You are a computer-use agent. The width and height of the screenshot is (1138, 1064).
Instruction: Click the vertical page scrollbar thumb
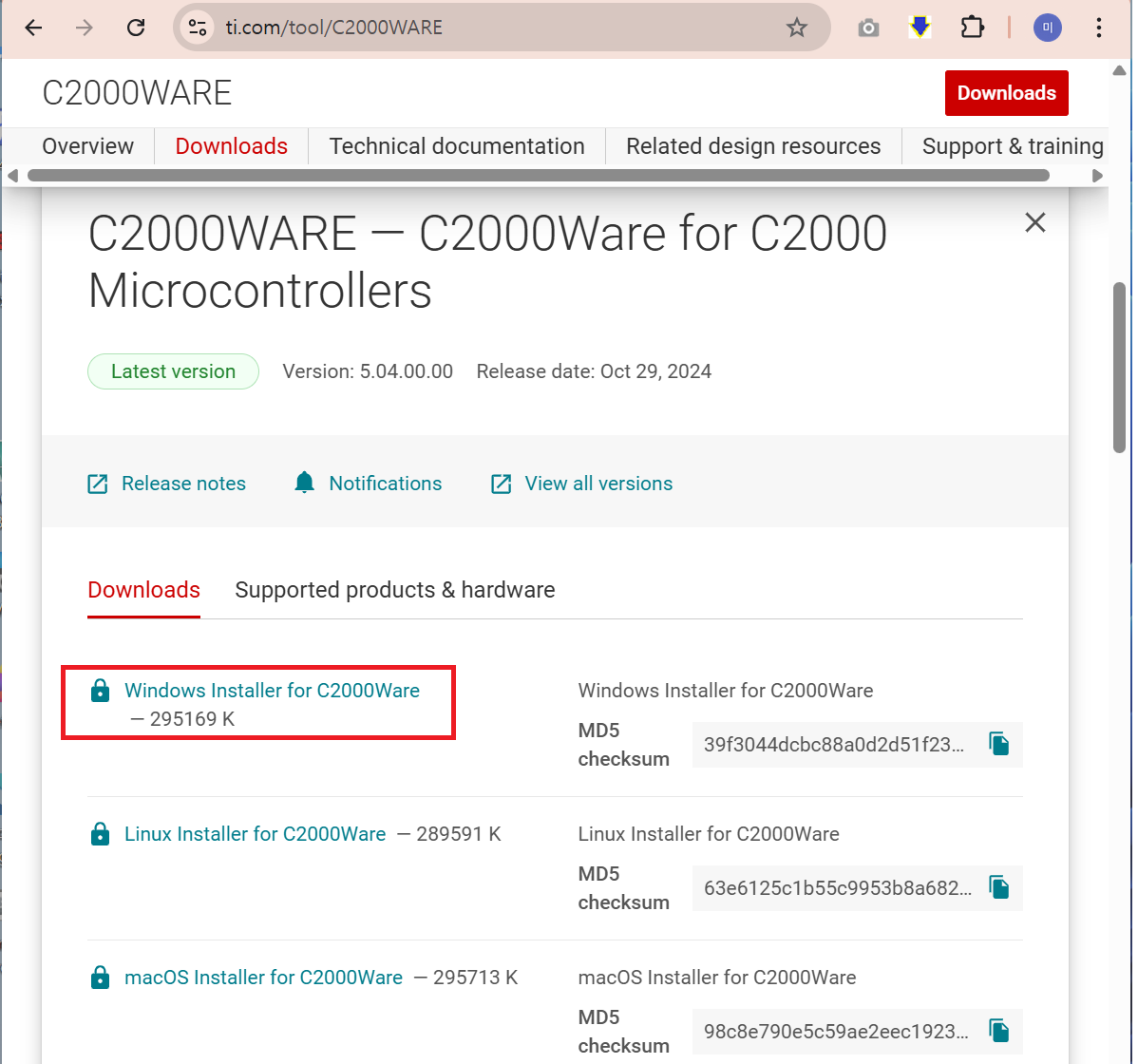pos(1119,368)
